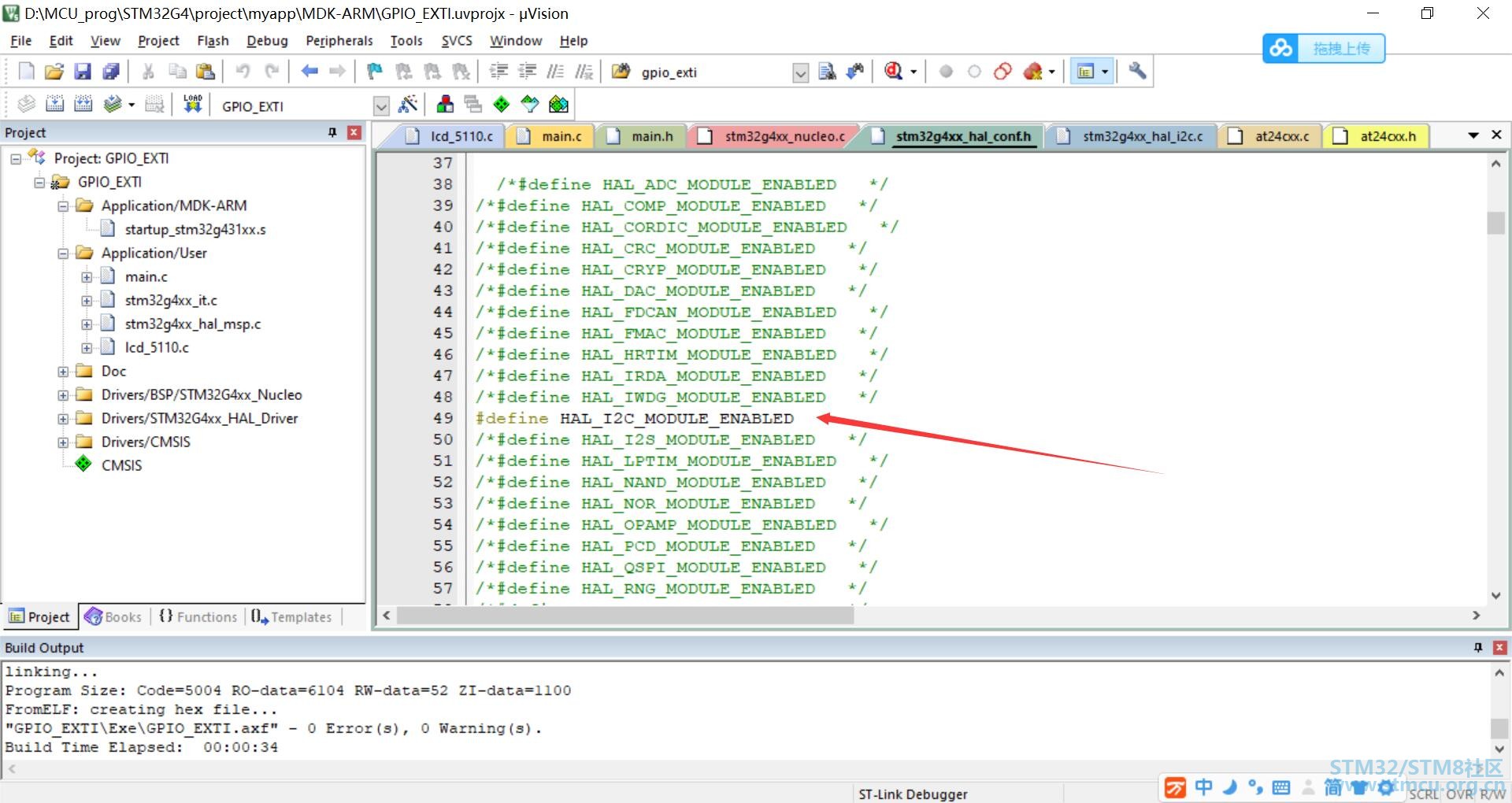The height and width of the screenshot is (803, 1512).
Task: Open Manage Run-Time Environment green diamond icon
Action: (502, 104)
